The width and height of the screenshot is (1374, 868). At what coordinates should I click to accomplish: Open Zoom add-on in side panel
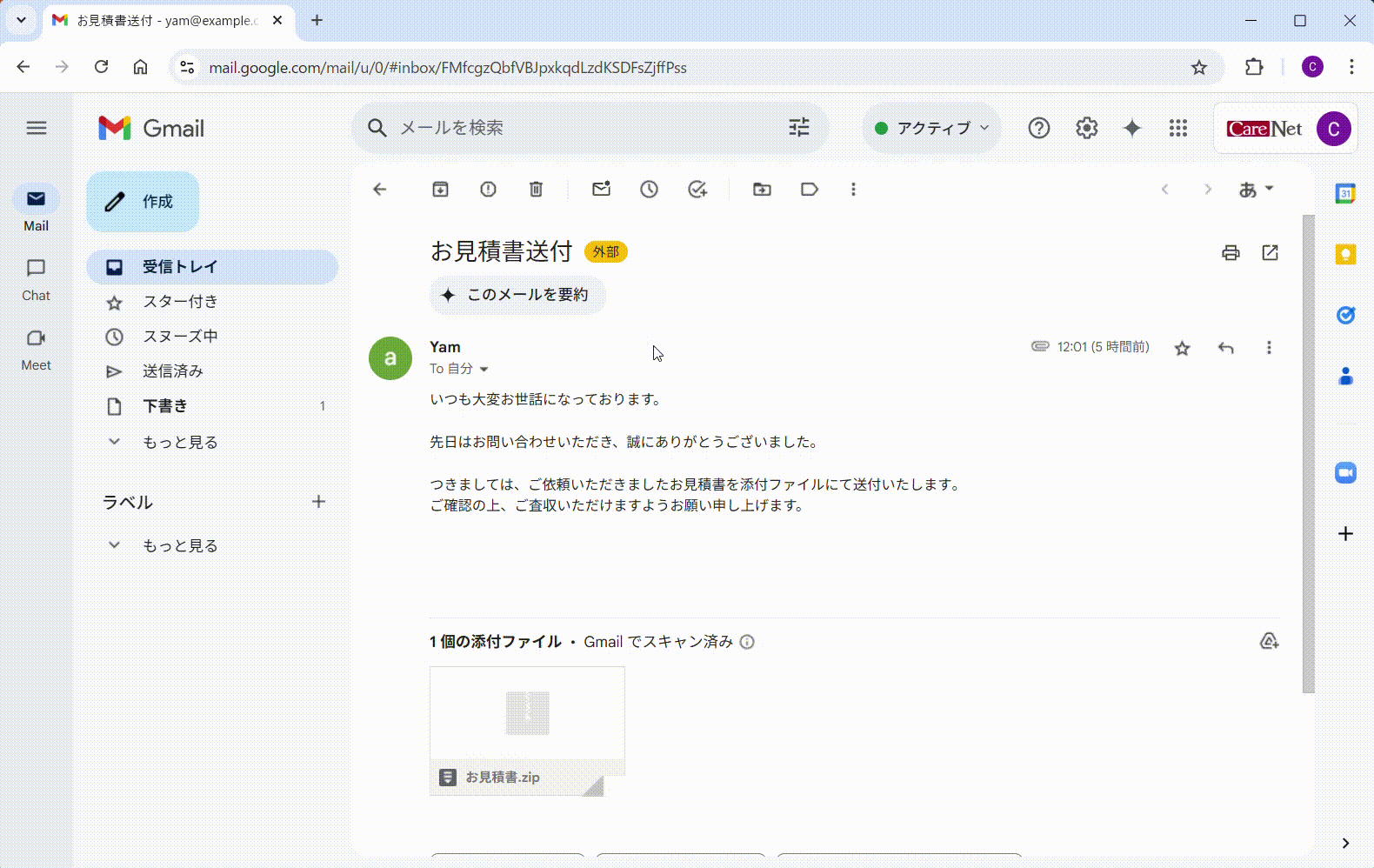(1345, 473)
